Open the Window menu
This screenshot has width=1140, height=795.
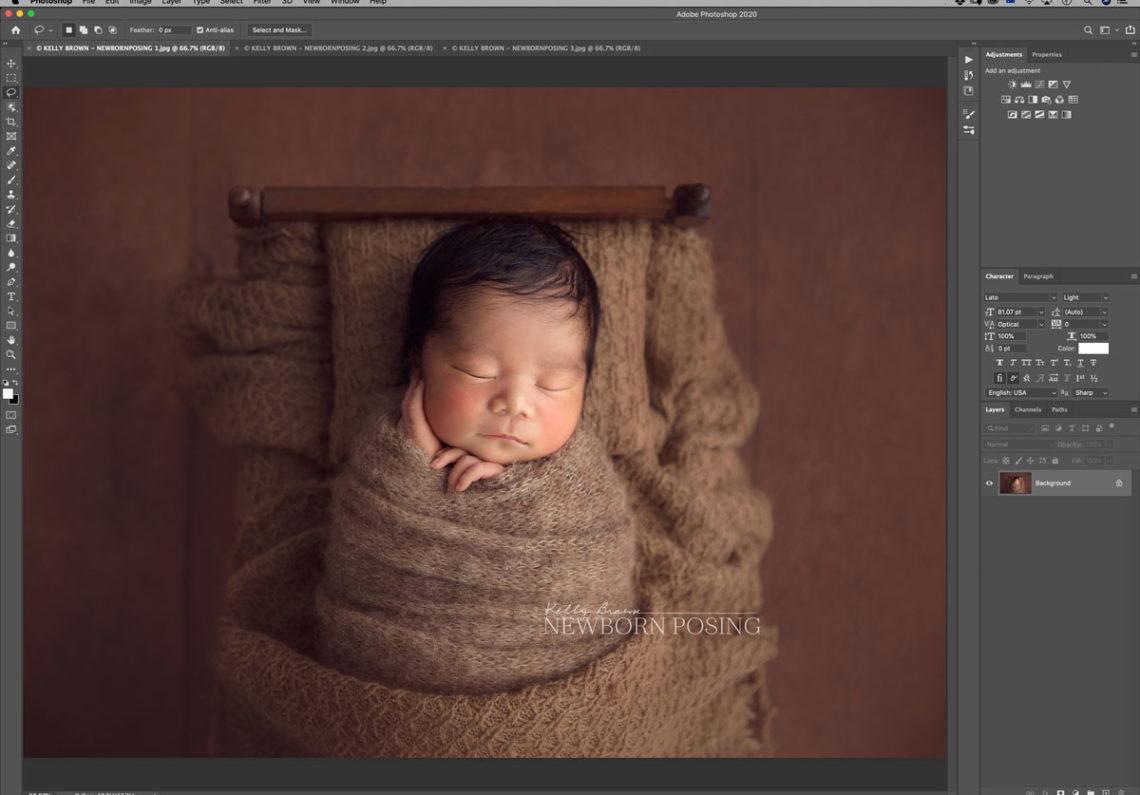(x=344, y=2)
